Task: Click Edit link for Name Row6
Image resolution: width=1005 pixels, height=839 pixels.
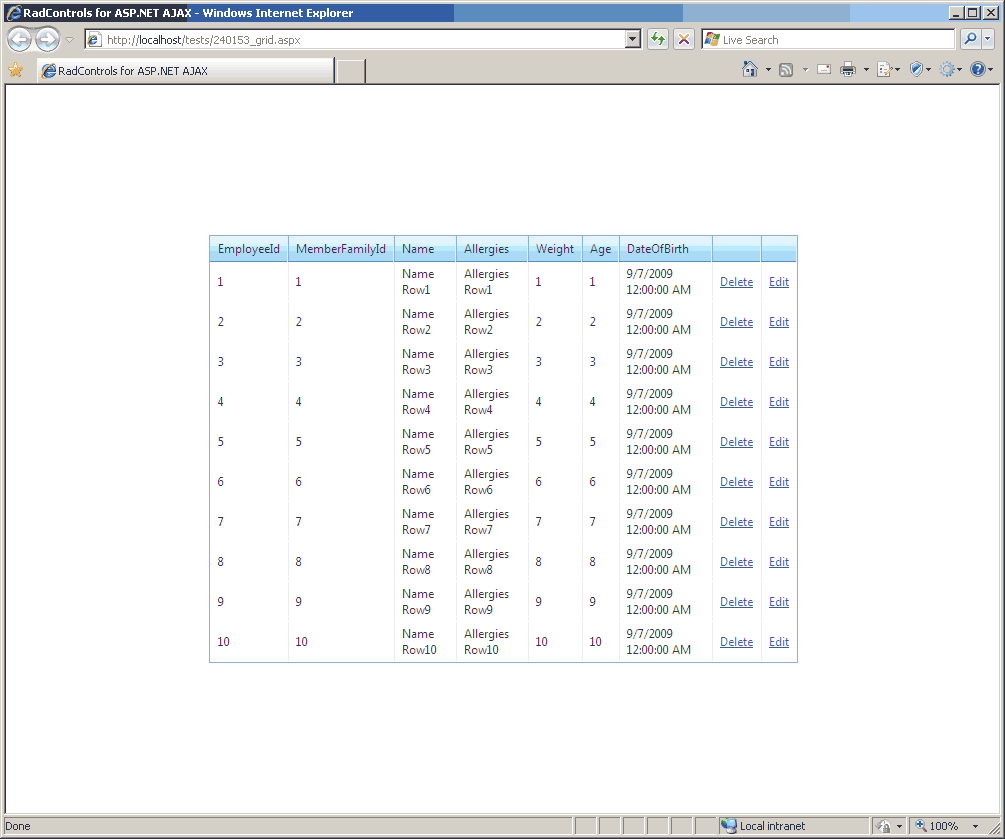Action: click(x=779, y=482)
